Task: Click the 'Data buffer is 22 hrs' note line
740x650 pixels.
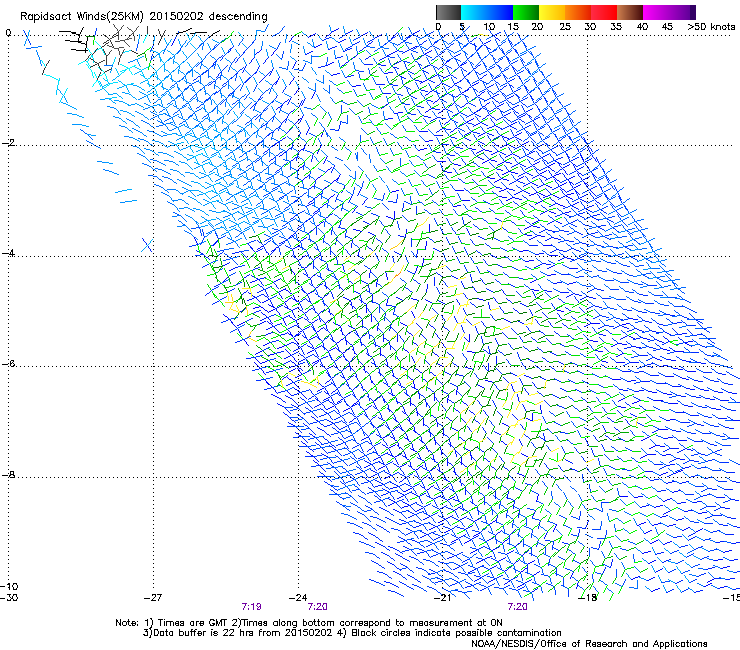Action: pos(352,633)
